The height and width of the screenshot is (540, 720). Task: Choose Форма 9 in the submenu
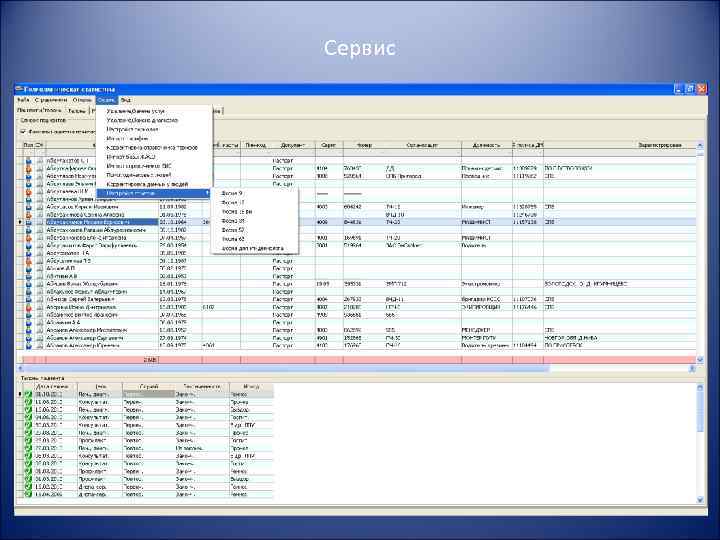point(232,193)
